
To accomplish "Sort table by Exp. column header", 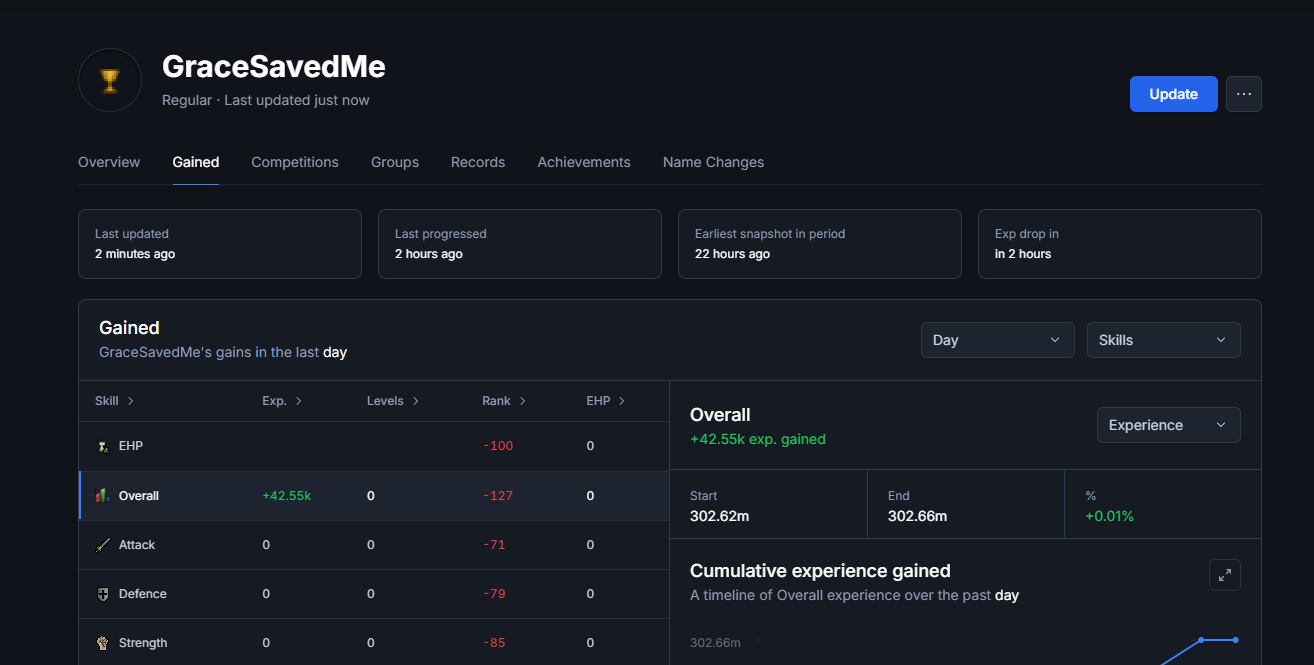I will tap(282, 401).
